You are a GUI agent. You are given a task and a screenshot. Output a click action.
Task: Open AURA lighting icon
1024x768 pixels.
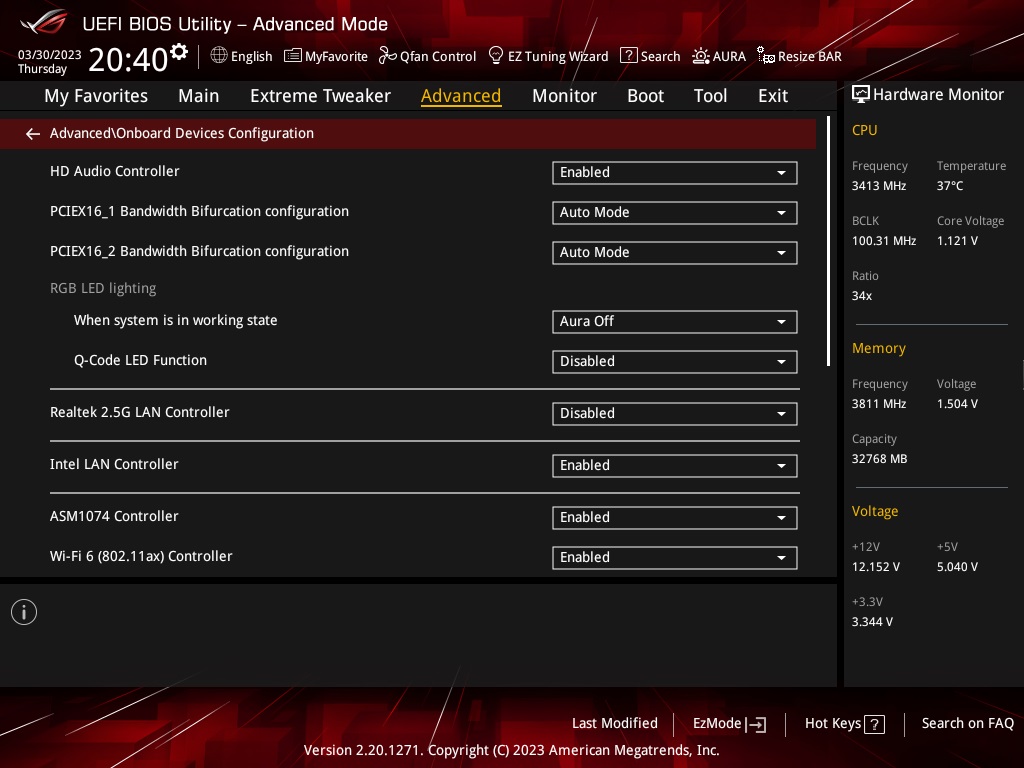click(x=701, y=56)
